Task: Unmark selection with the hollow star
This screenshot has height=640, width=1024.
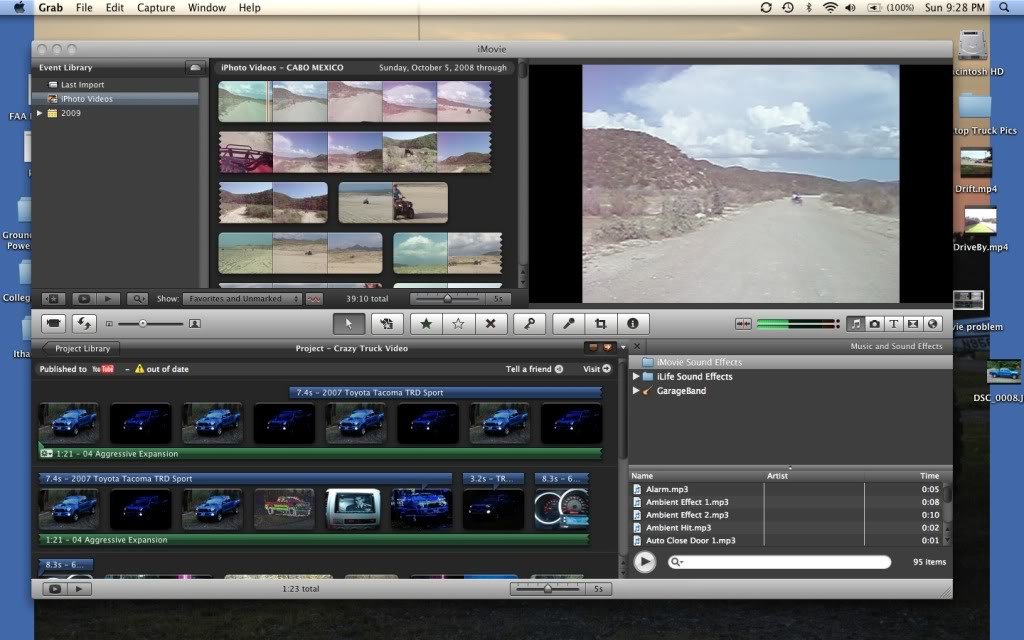Action: (x=458, y=323)
